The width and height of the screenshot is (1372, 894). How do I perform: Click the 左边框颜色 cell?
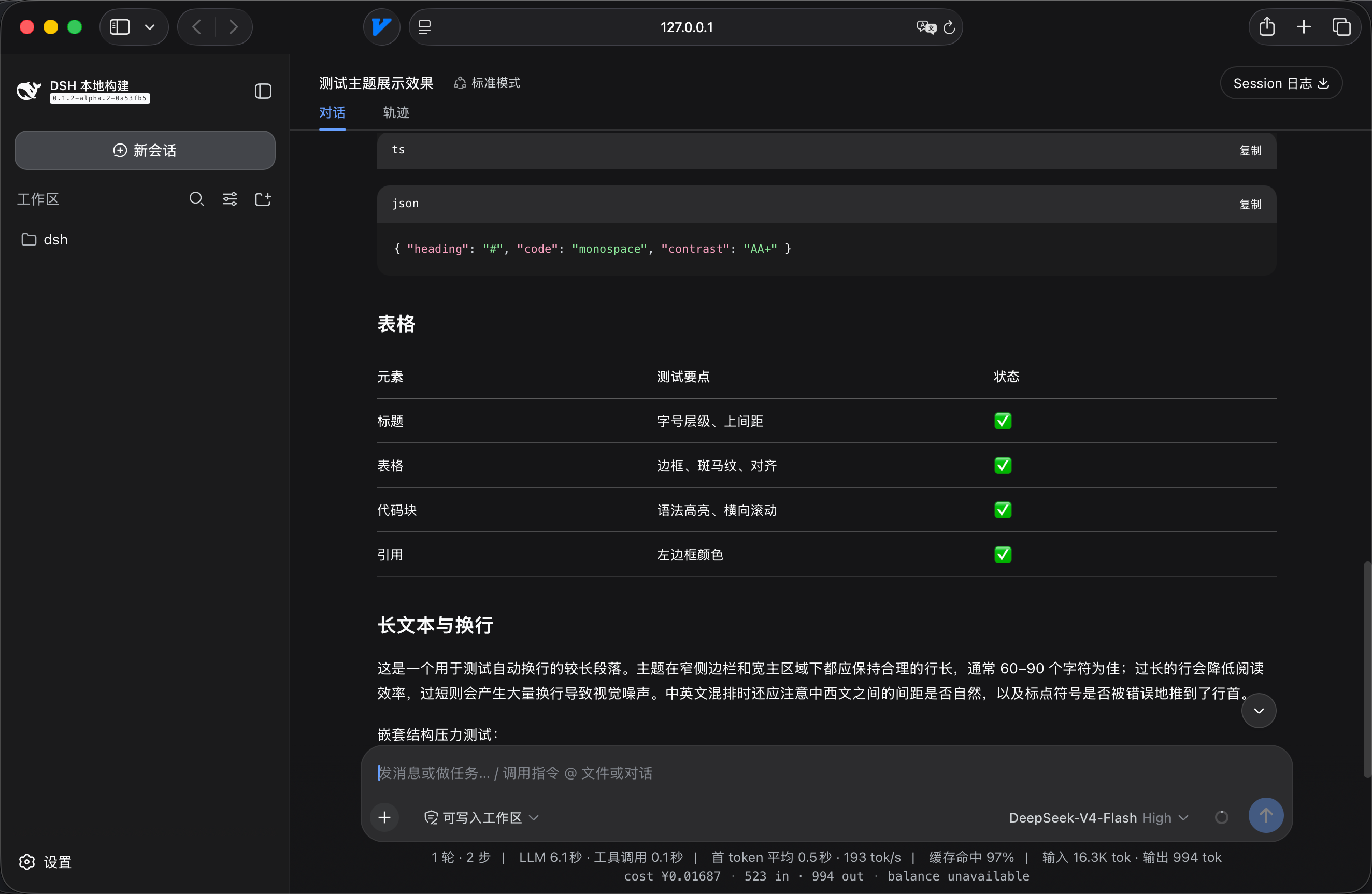pos(690,555)
